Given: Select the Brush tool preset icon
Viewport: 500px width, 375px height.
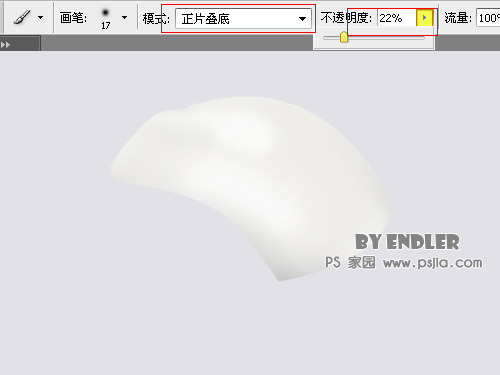Looking at the screenshot, I should [22, 17].
